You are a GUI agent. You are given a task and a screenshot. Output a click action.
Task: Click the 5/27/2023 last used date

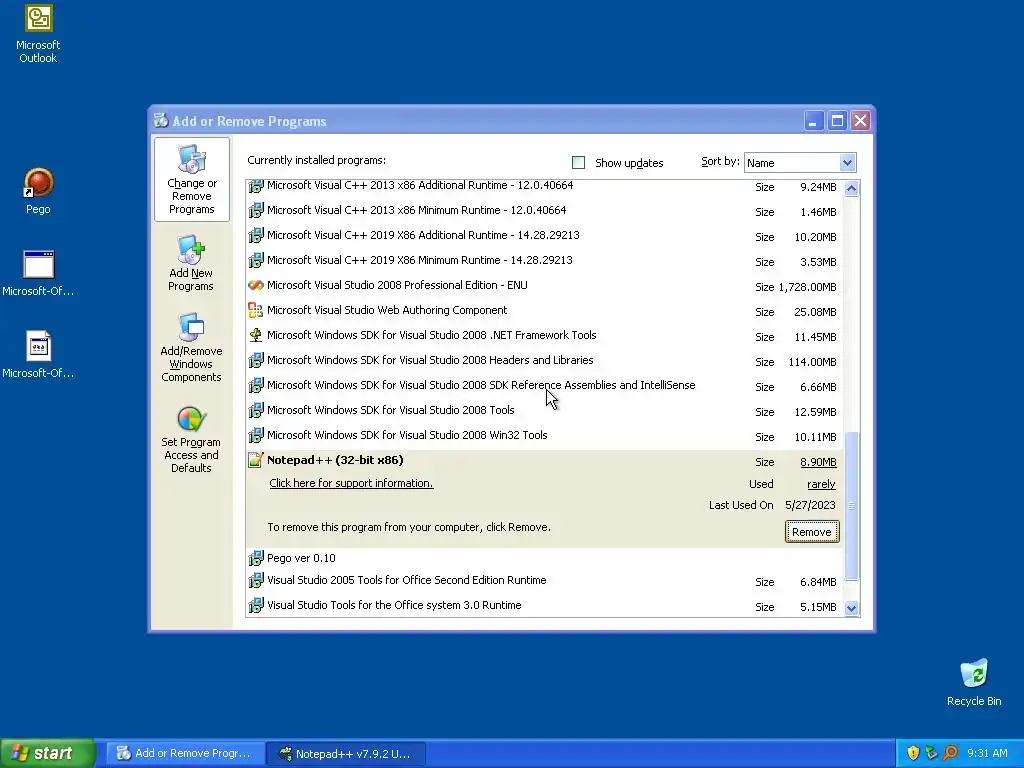click(810, 505)
